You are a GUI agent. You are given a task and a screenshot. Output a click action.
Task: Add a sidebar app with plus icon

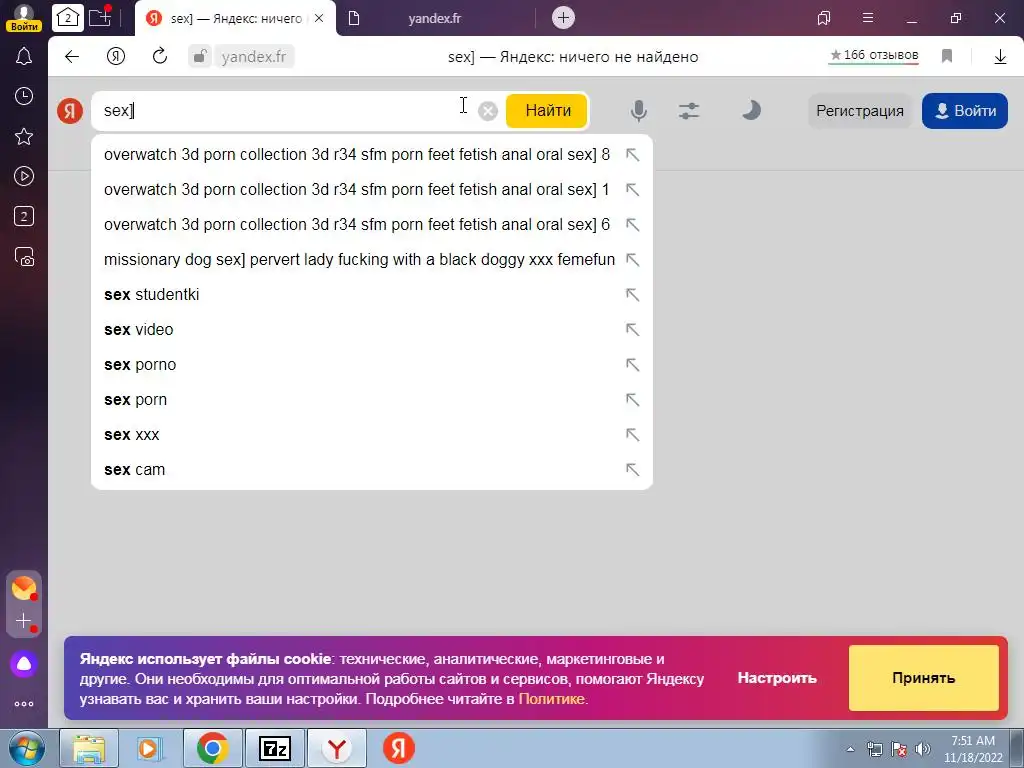(24, 620)
